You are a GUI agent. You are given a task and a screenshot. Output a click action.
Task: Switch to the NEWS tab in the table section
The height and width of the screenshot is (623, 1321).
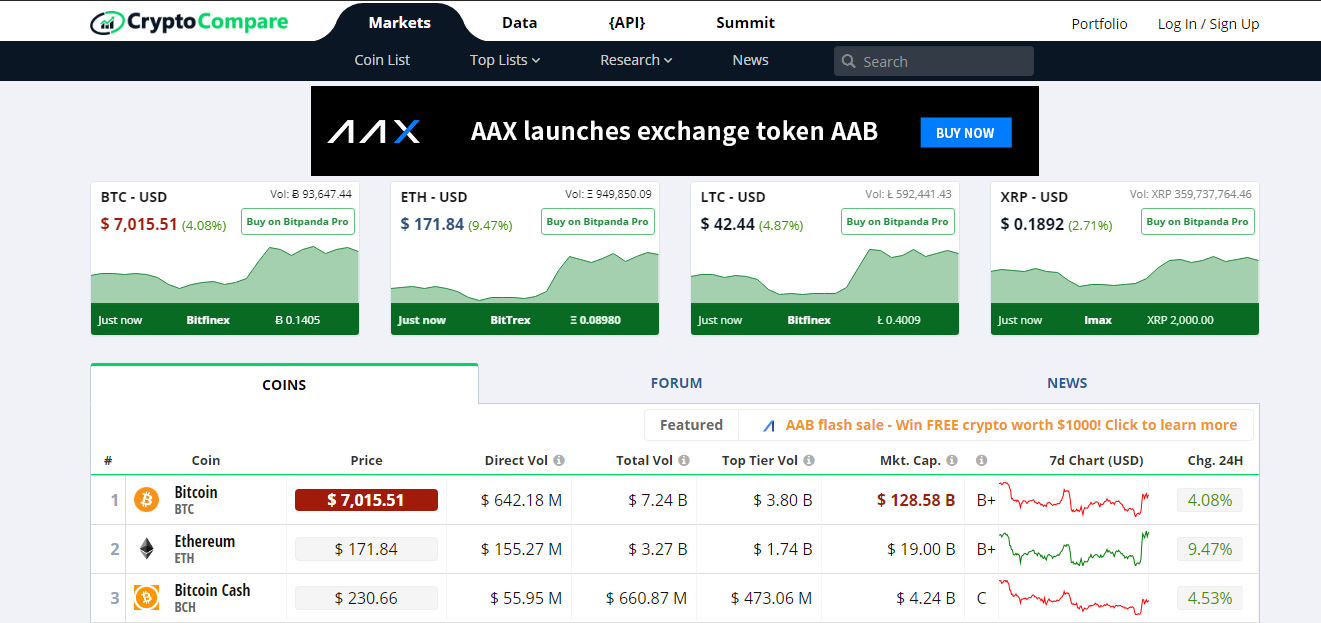(1067, 383)
